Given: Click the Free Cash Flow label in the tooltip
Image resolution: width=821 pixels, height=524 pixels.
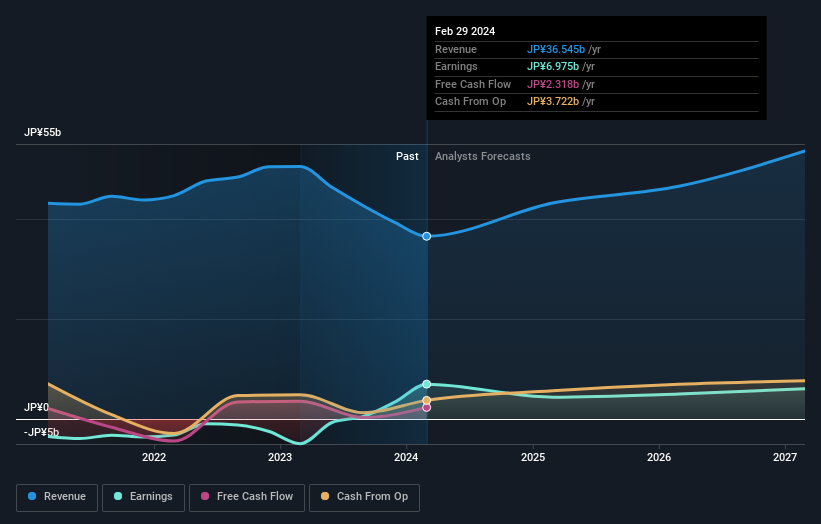Looking at the screenshot, I should (473, 84).
